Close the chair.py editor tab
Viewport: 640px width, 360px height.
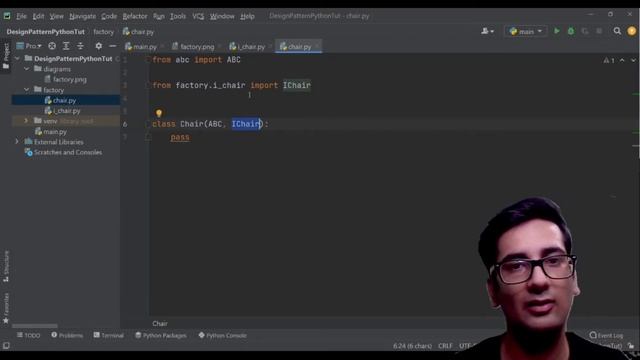click(x=317, y=46)
